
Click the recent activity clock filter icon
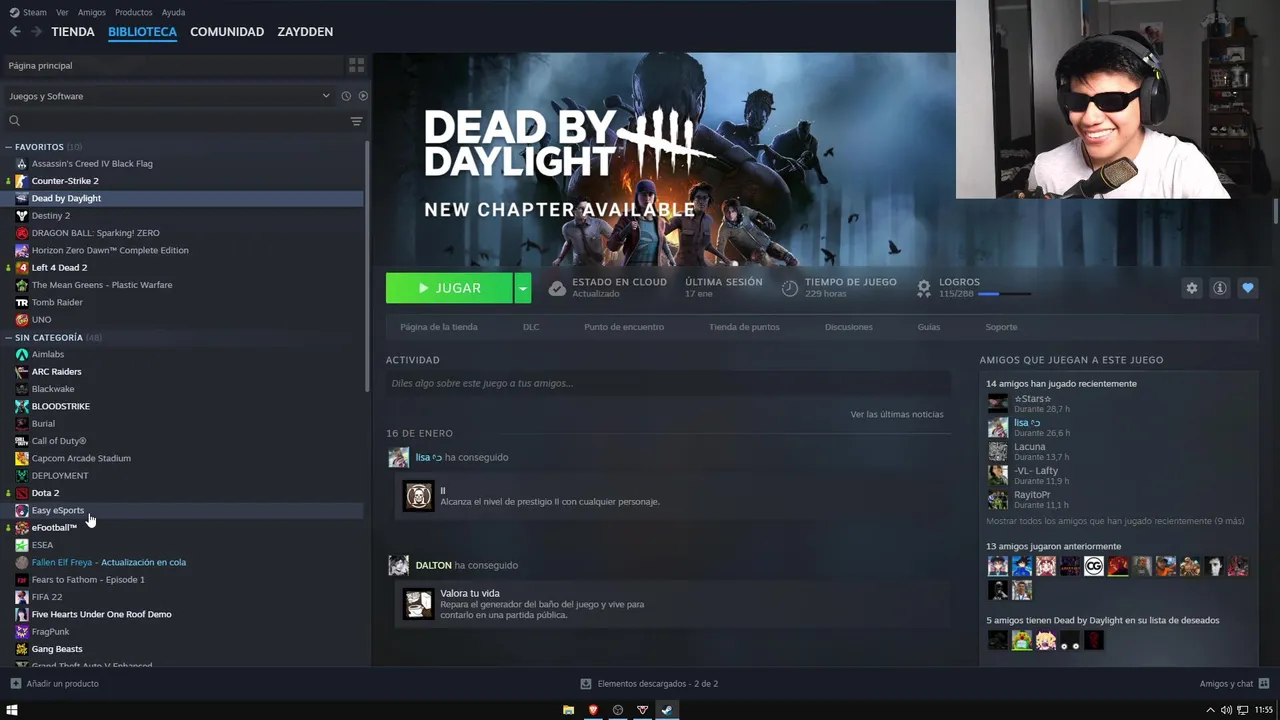pos(346,96)
